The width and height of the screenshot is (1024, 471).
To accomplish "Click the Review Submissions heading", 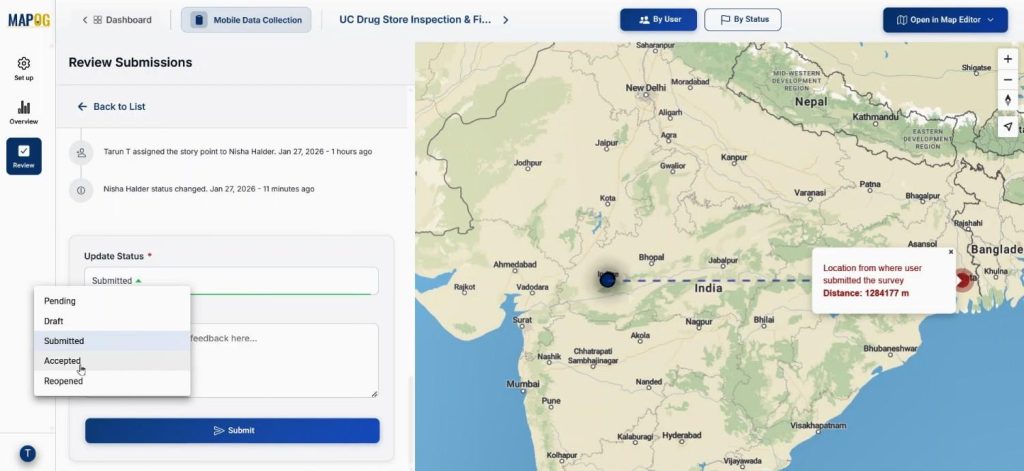I will pyautogui.click(x=130, y=62).
